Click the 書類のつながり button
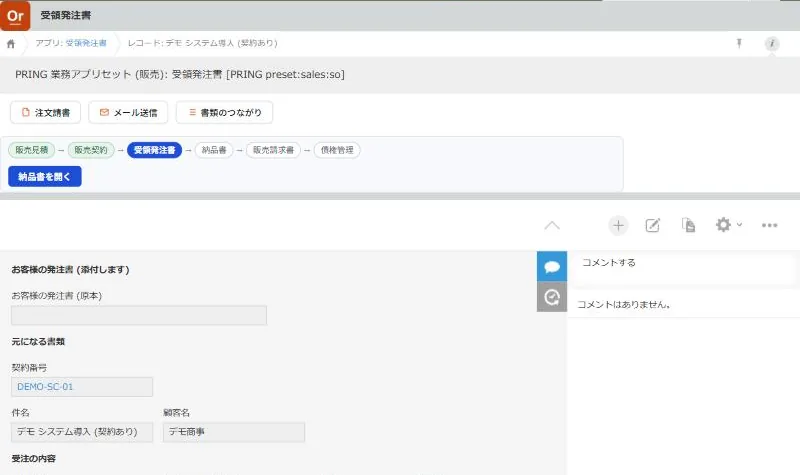Screen dimensions: 800x475 click(224, 112)
